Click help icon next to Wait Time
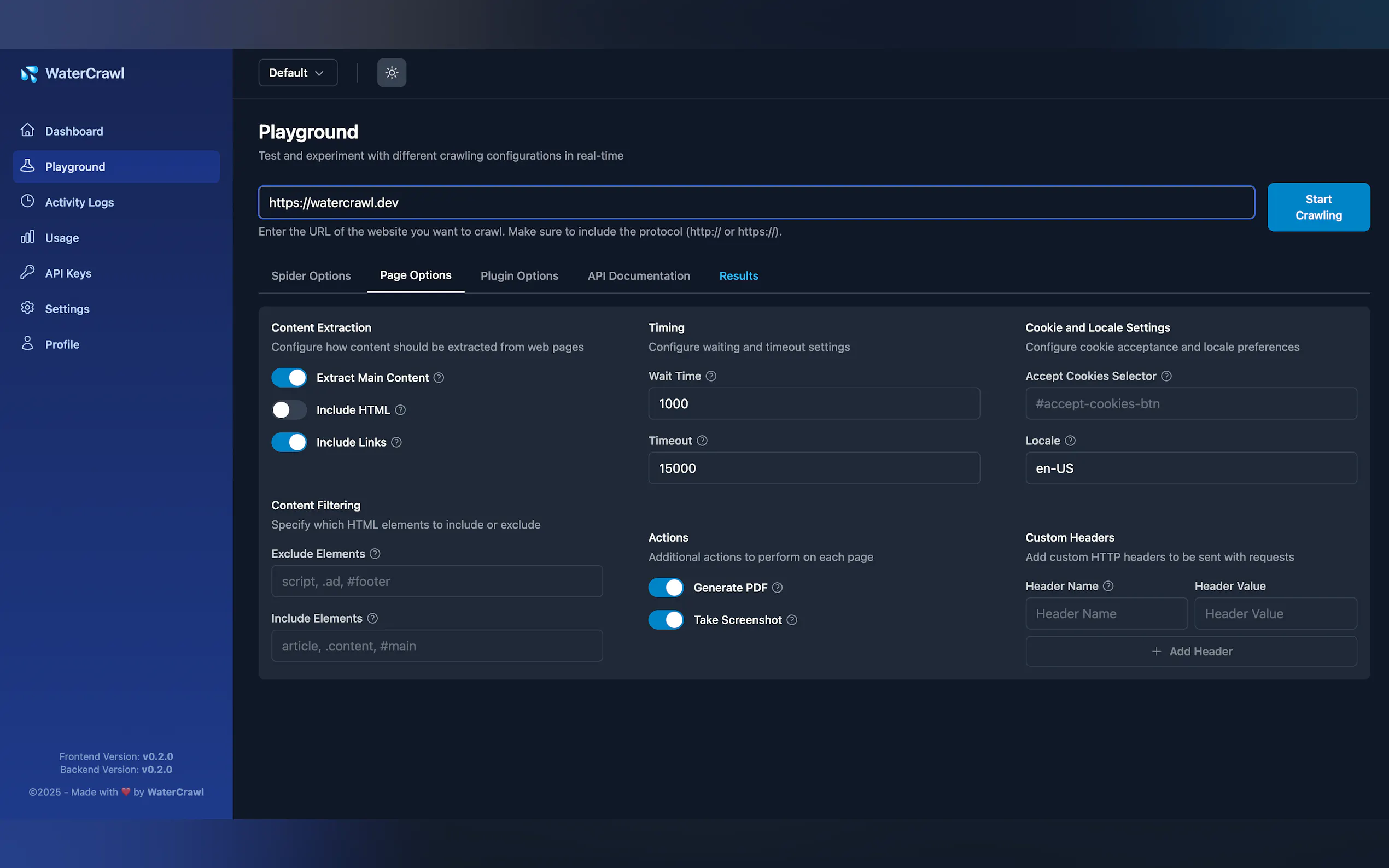Viewport: 1389px width, 868px height. pos(711,376)
